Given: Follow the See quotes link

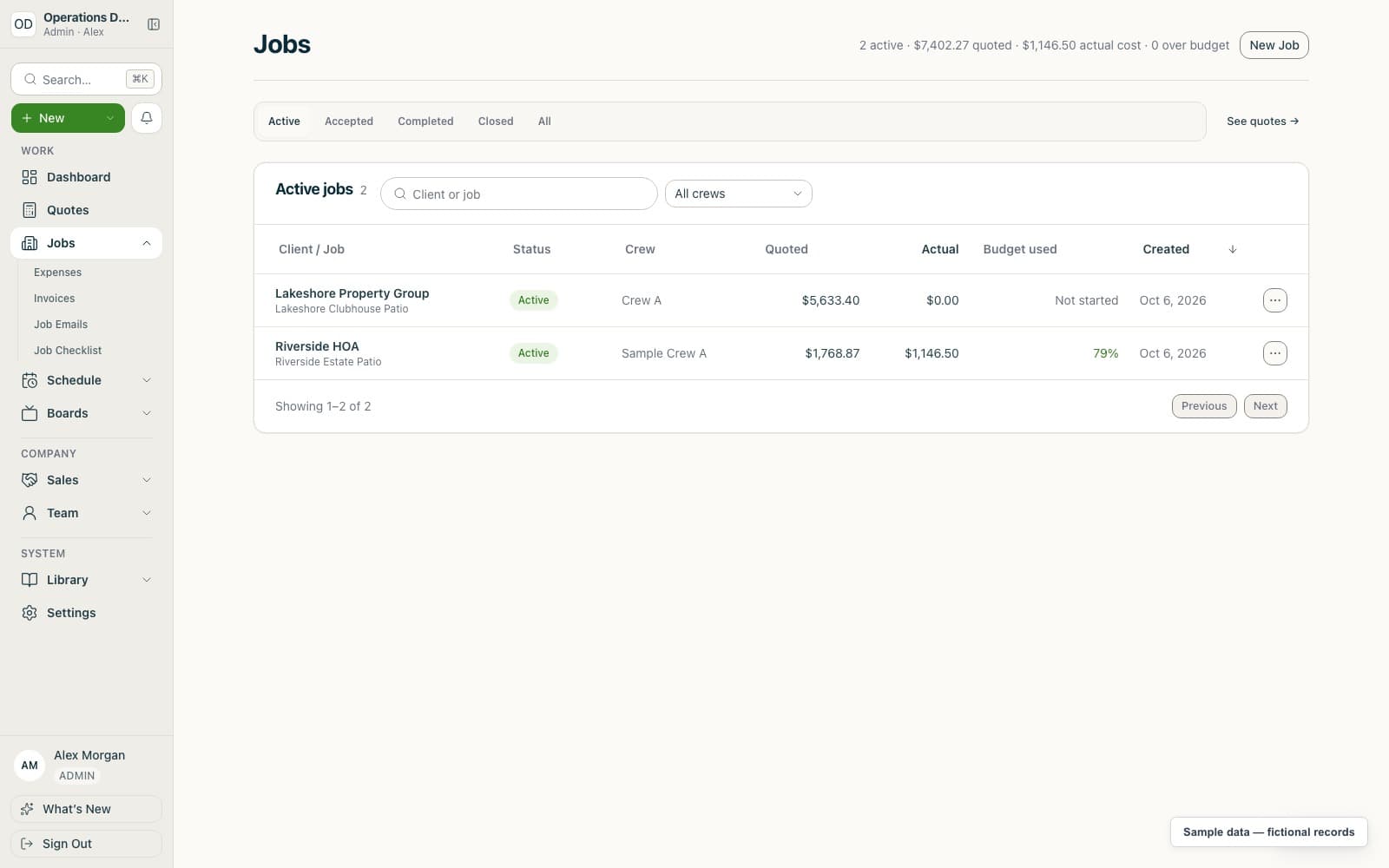Looking at the screenshot, I should point(1262,122).
